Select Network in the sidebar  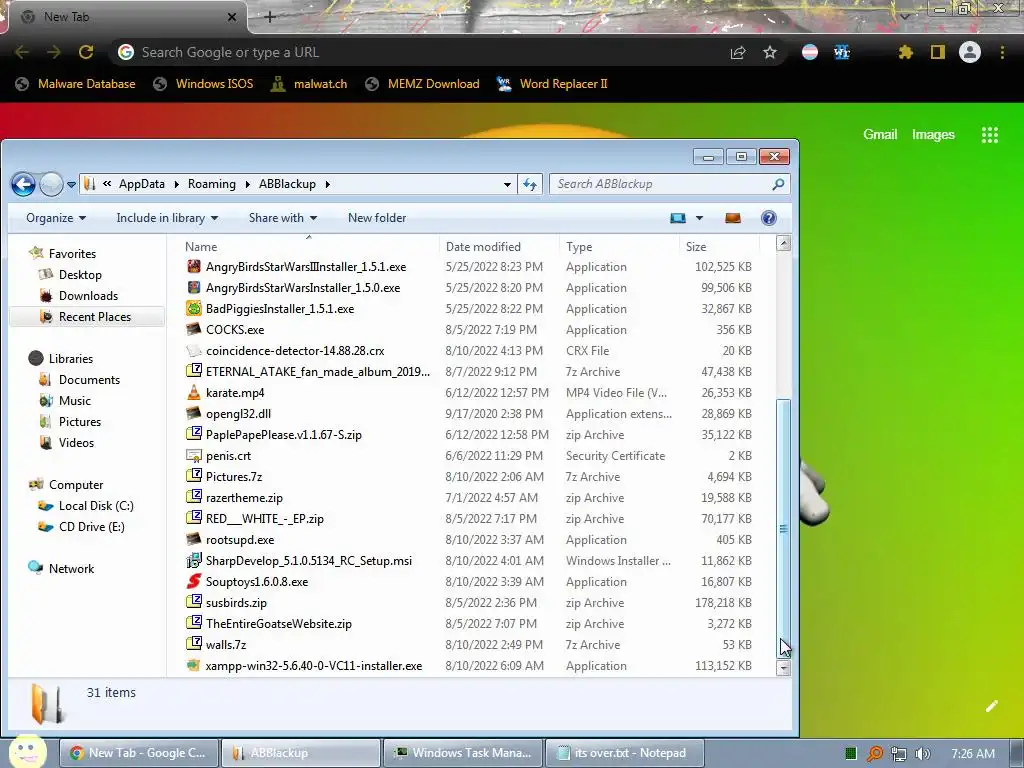[71, 569]
